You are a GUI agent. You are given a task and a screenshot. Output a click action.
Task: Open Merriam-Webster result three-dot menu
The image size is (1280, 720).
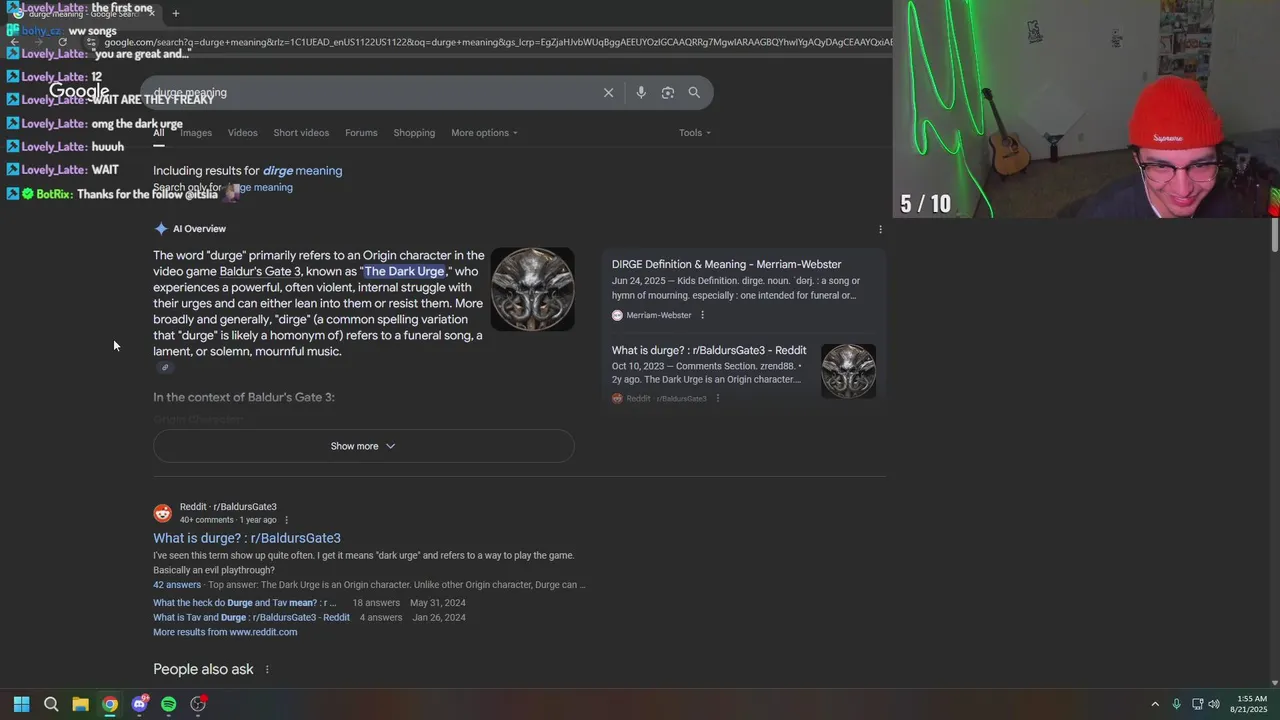click(x=702, y=315)
